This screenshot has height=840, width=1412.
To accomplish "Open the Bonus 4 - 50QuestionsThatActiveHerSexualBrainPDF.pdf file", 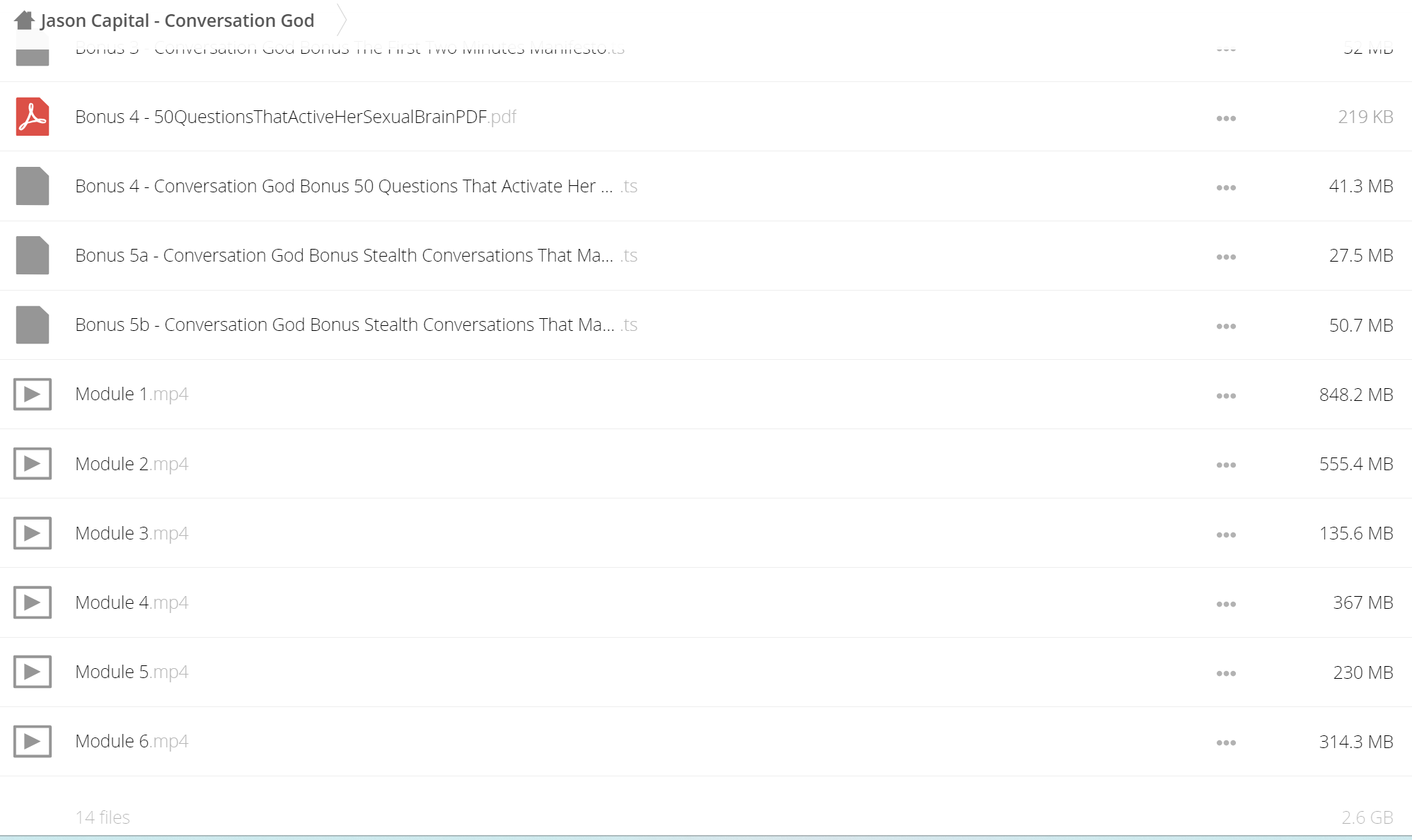I will pyautogui.click(x=296, y=117).
